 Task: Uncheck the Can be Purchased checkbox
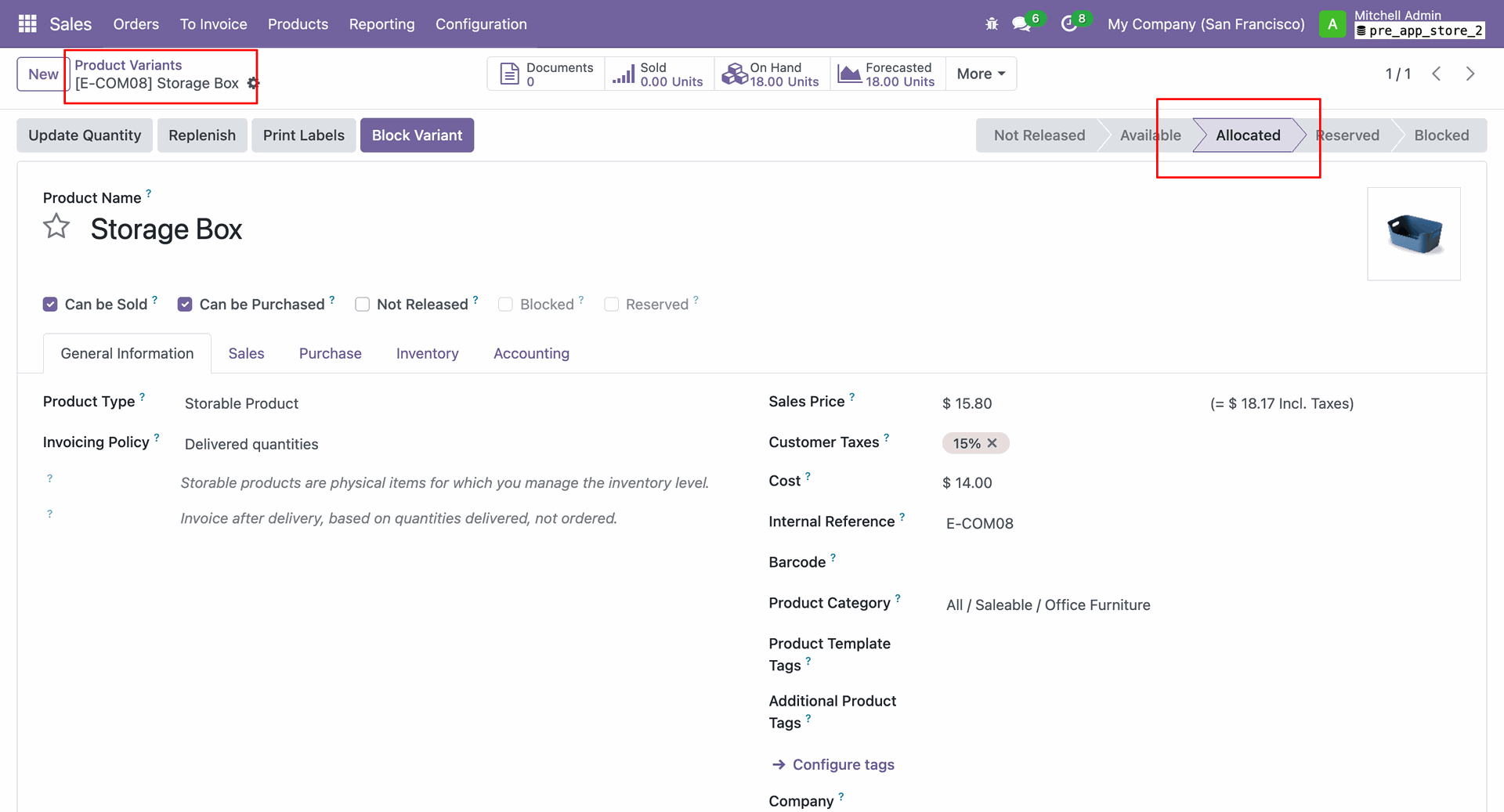(x=185, y=305)
